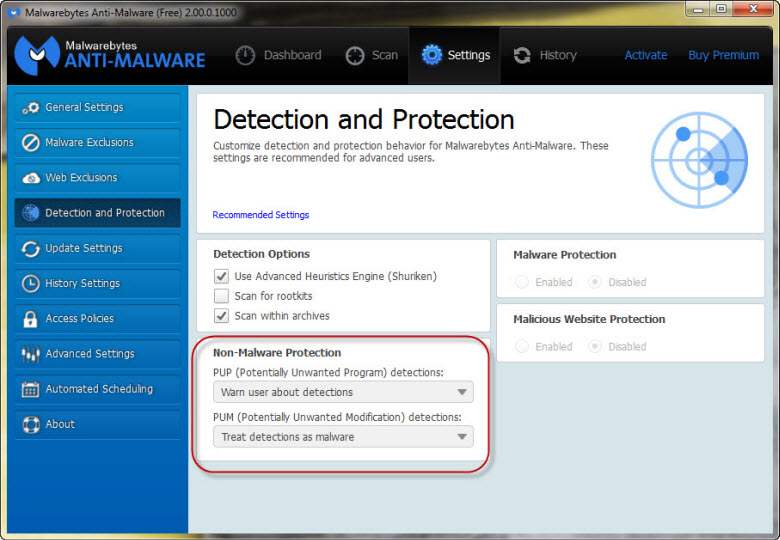
Task: Open the PUM detections dropdown
Action: (x=343, y=437)
